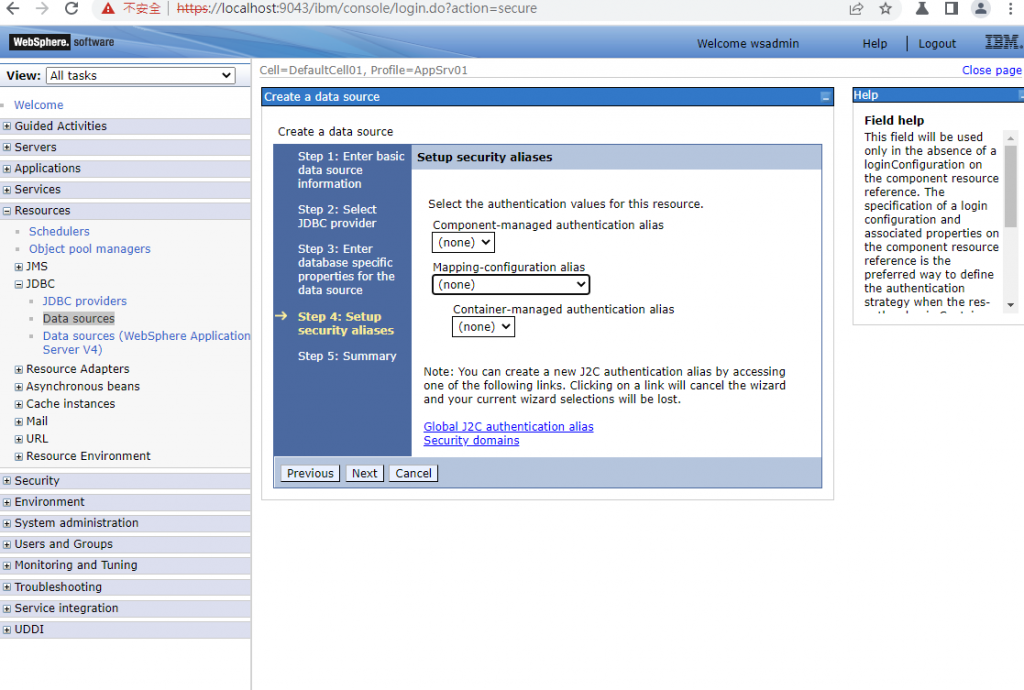Open the browser three-dot menu
The height and width of the screenshot is (690, 1024).
pos(1010,8)
